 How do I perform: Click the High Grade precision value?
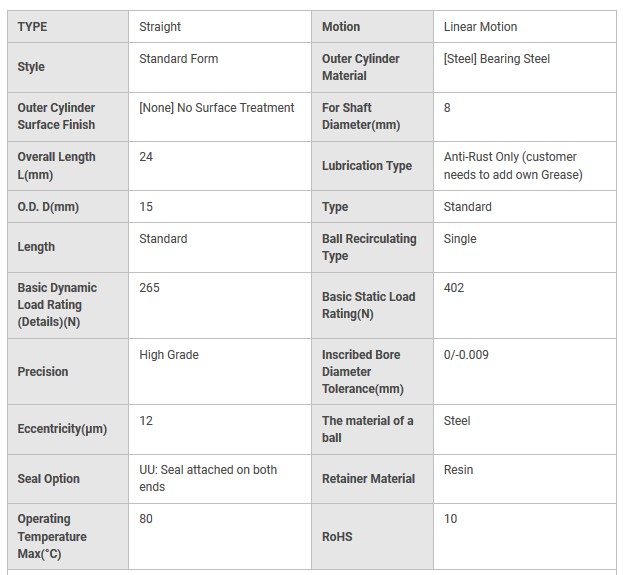pos(169,354)
